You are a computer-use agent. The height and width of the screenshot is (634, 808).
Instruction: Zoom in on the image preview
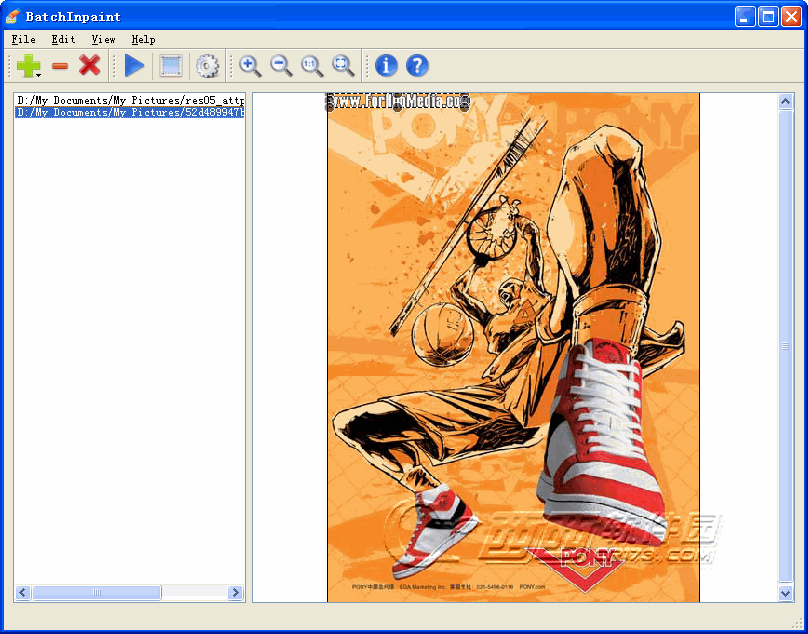point(250,66)
